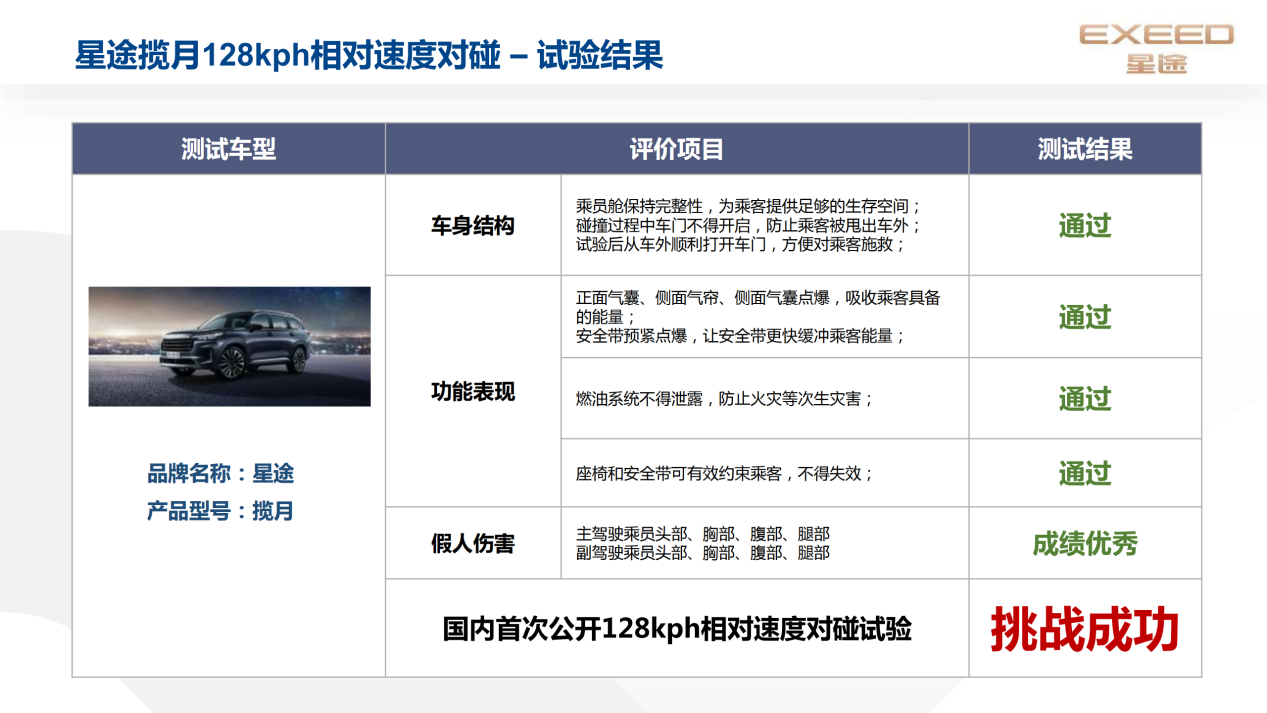Select the 揽月 SUV car photo
Viewport: 1267px width, 713px height.
click(x=229, y=346)
